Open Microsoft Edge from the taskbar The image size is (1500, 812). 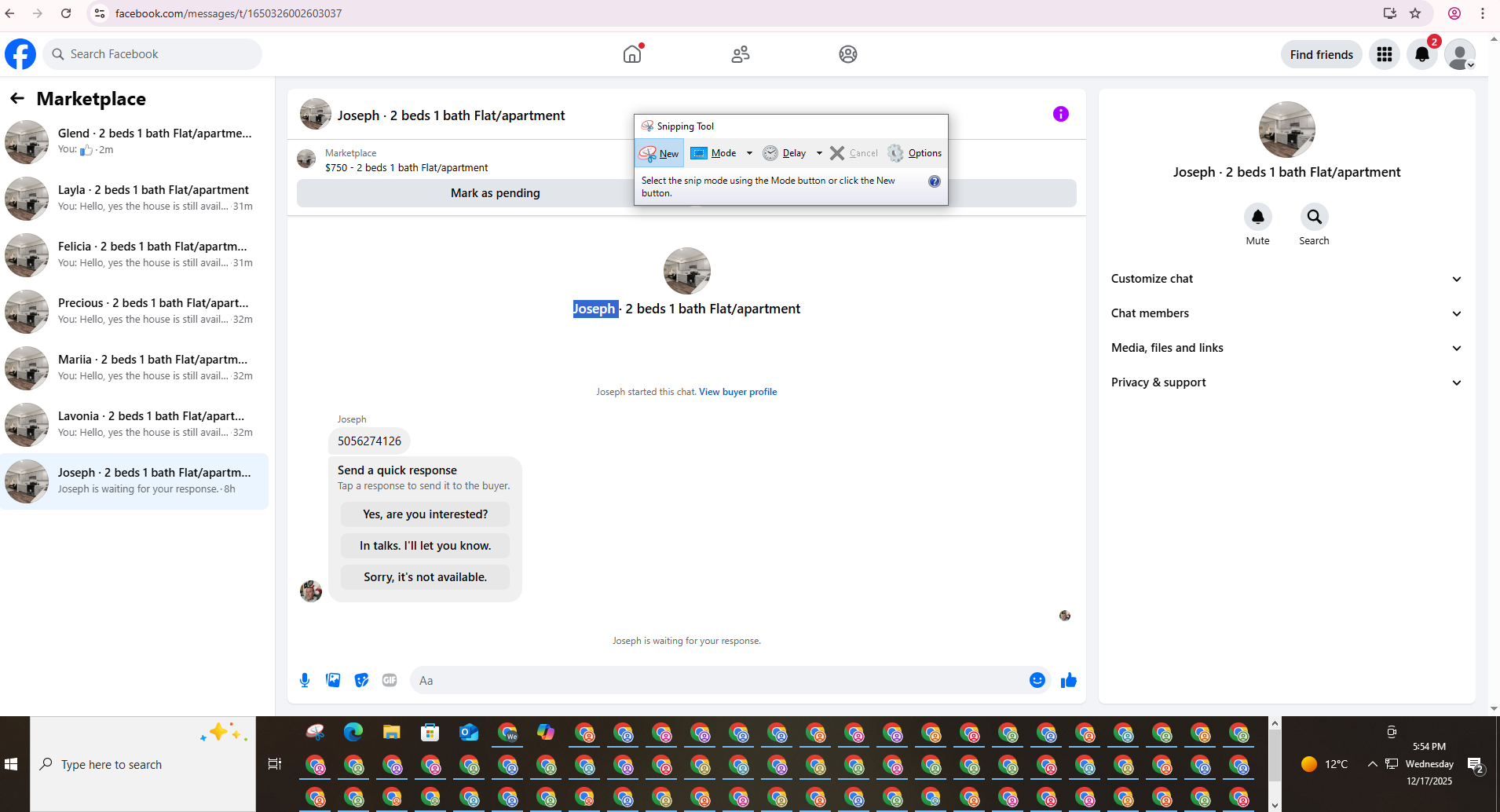coord(353,733)
